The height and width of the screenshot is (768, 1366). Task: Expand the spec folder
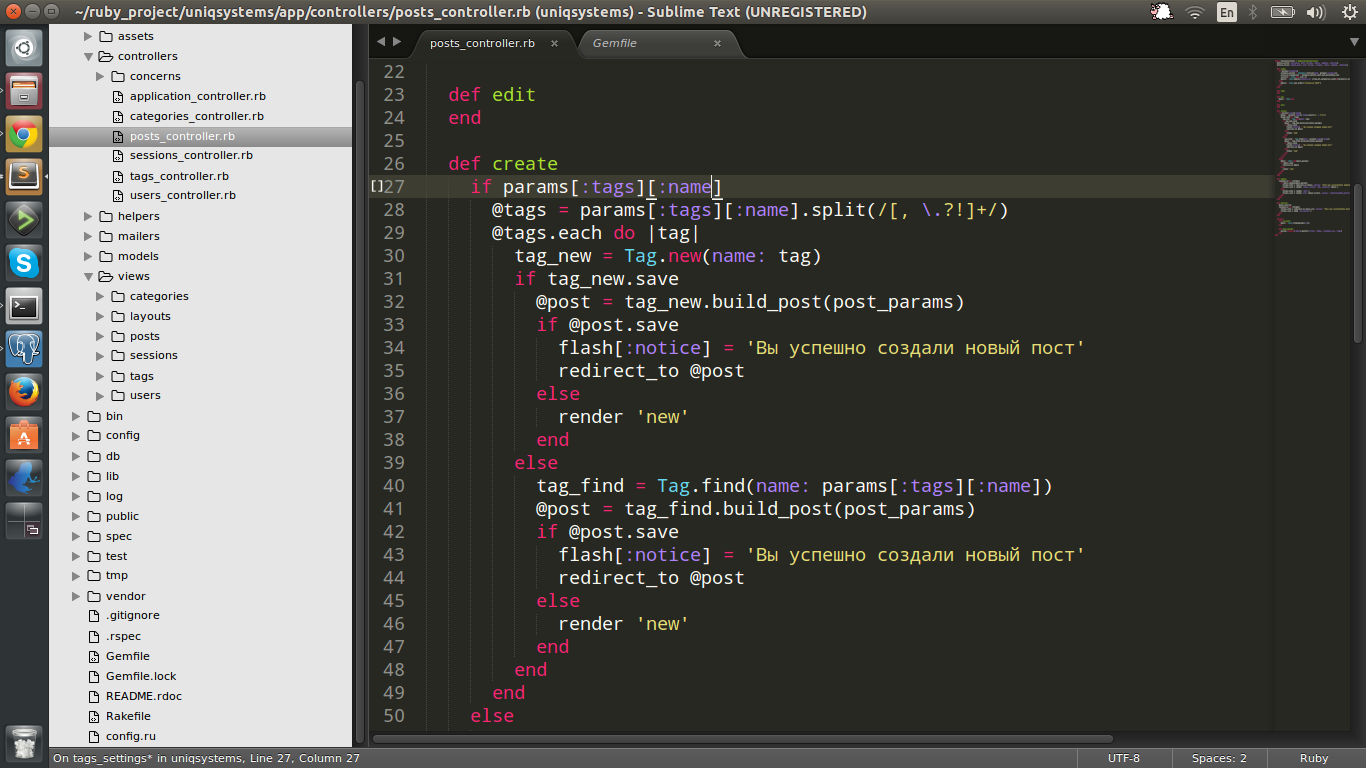pos(77,536)
